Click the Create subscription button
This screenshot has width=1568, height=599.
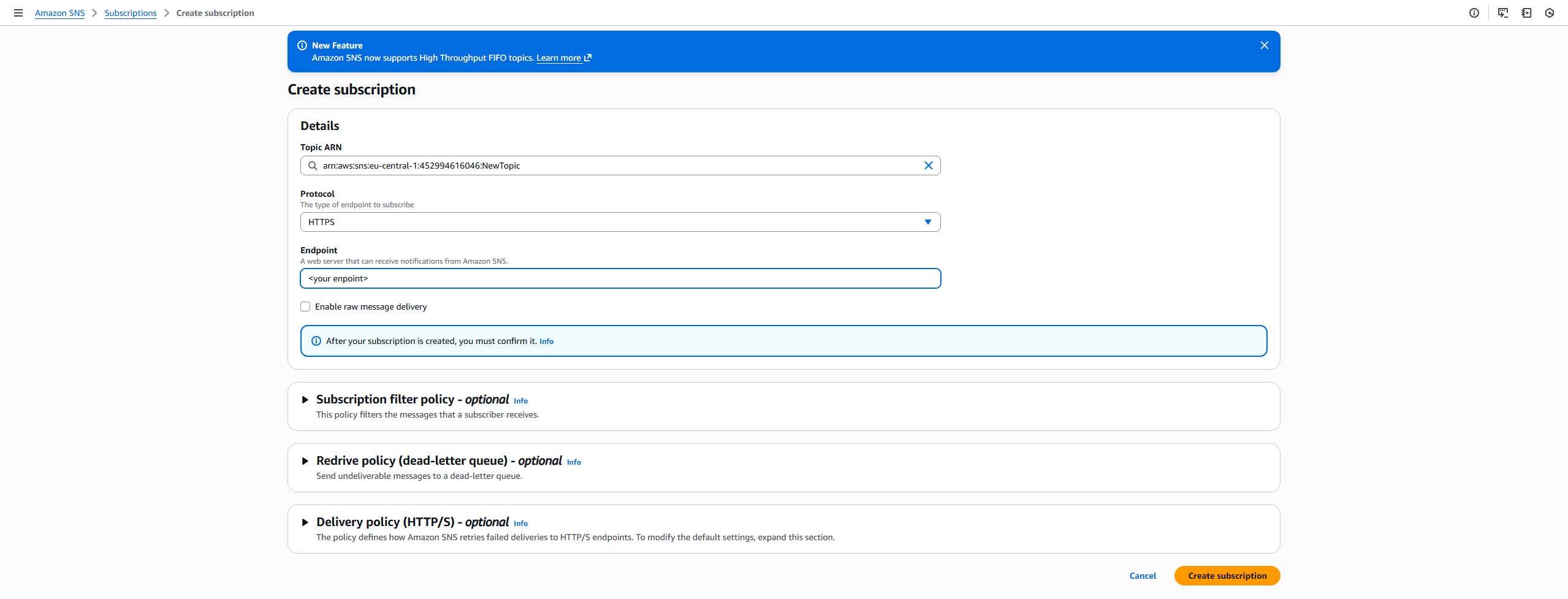1227,576
